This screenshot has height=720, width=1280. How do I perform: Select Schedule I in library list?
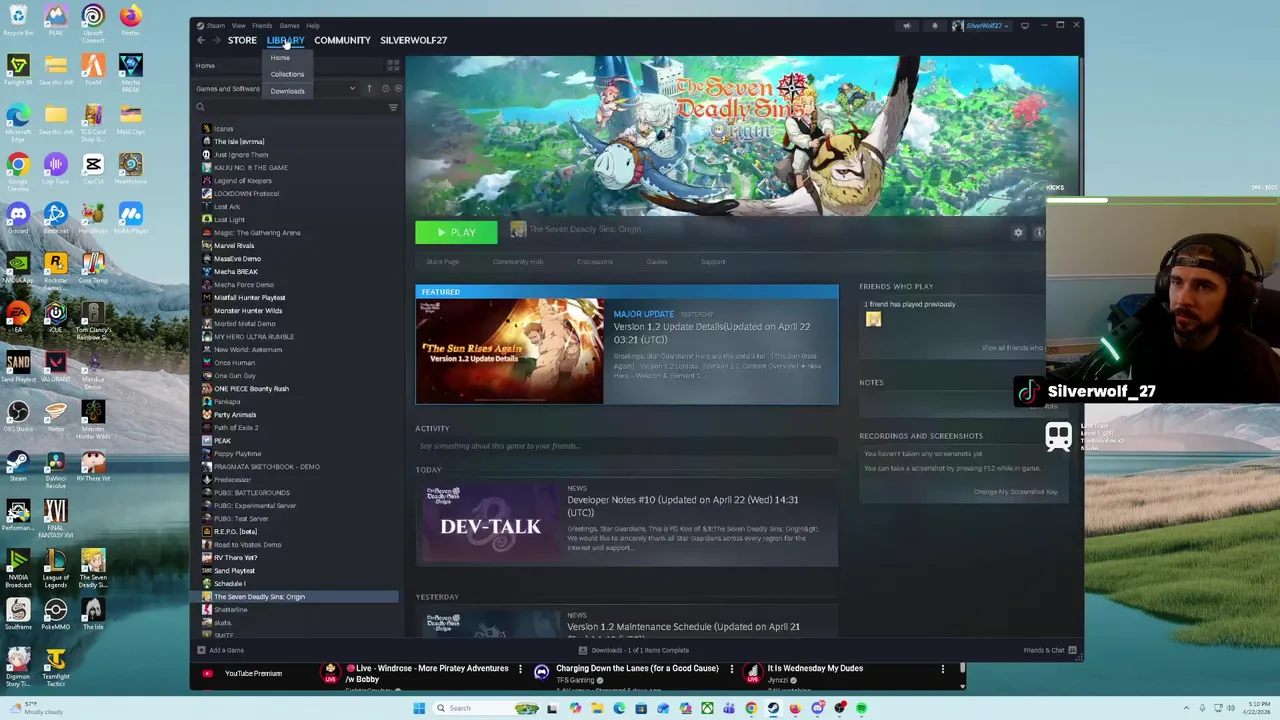point(229,584)
